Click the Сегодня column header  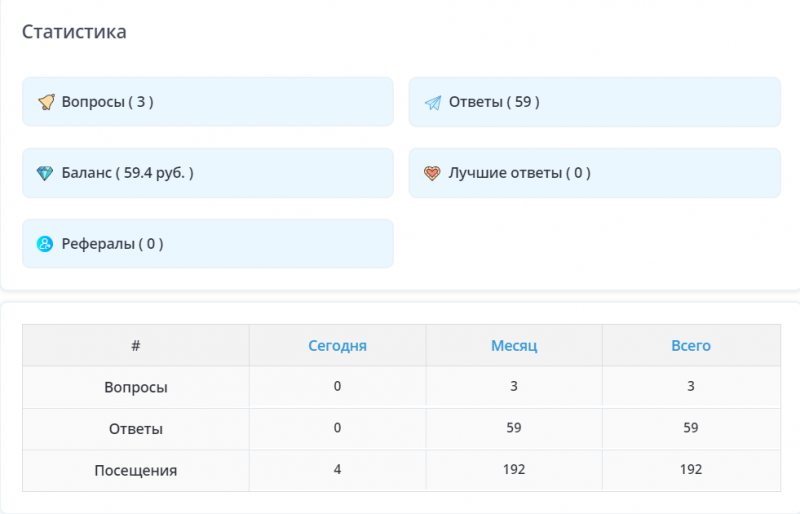pos(337,346)
